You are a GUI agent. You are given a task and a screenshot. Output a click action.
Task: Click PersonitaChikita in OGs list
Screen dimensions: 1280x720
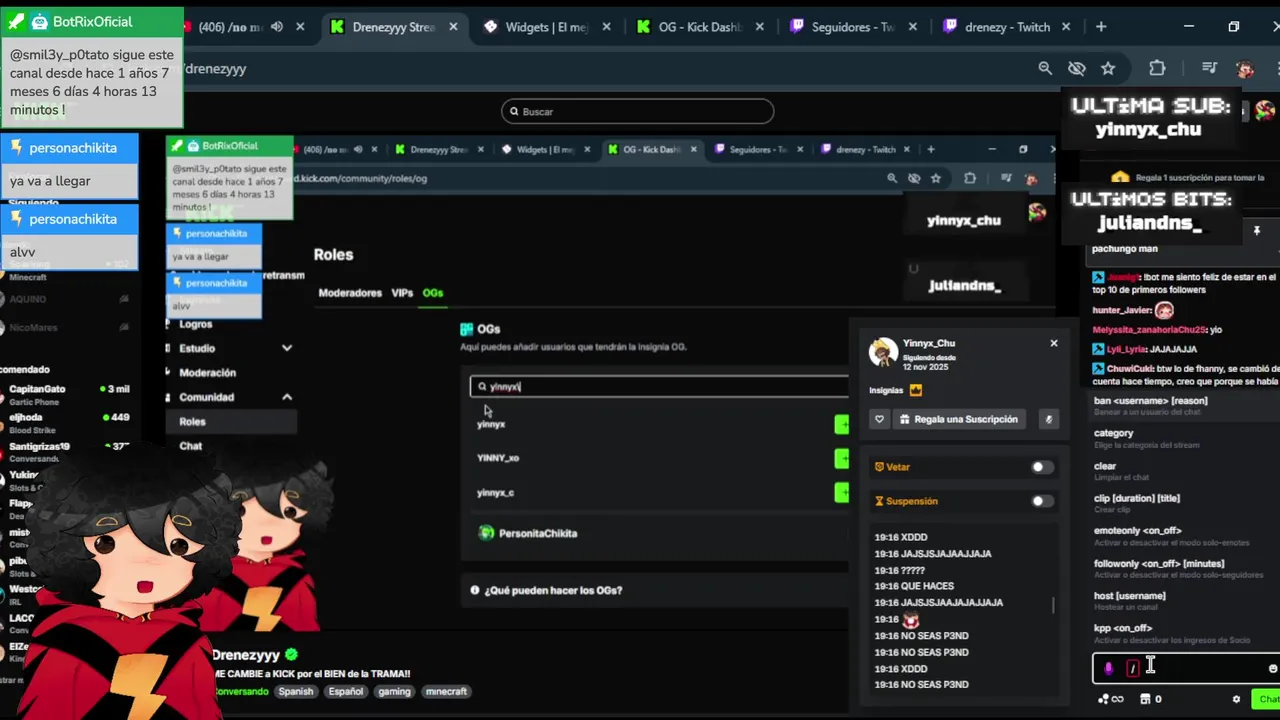(538, 533)
